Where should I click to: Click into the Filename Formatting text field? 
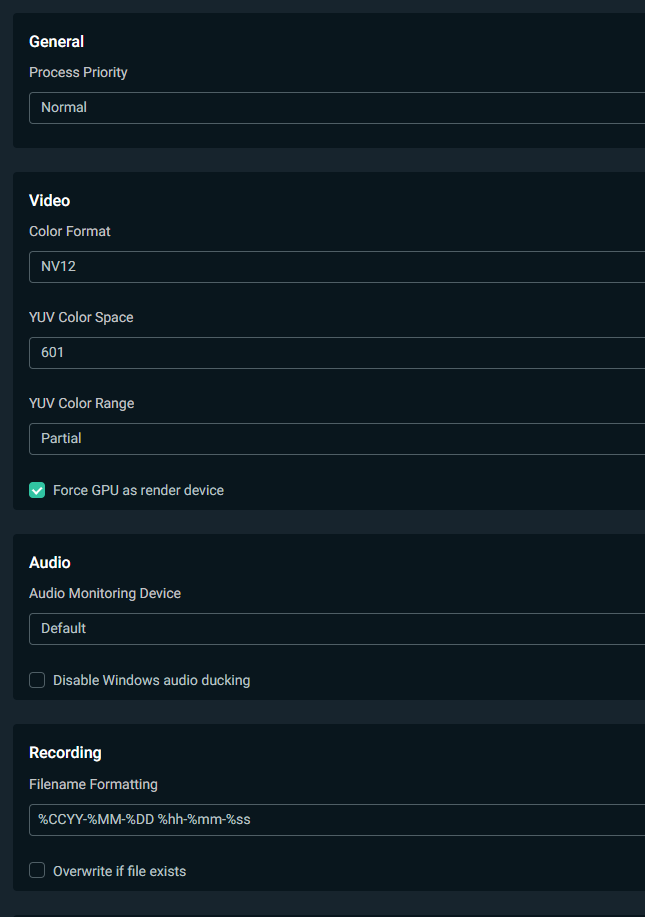(337, 820)
